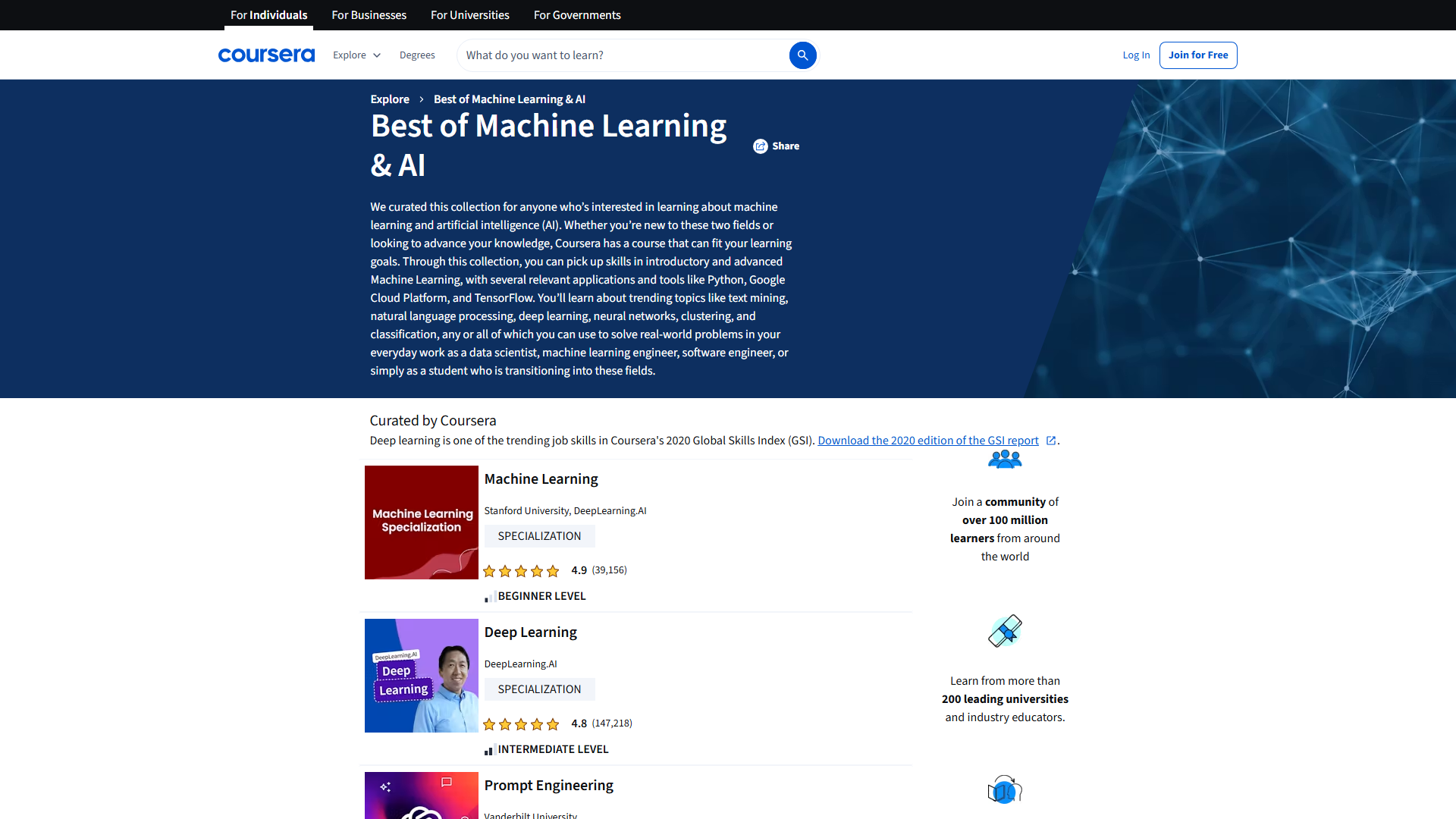Switch to For Governments tab

(576, 15)
